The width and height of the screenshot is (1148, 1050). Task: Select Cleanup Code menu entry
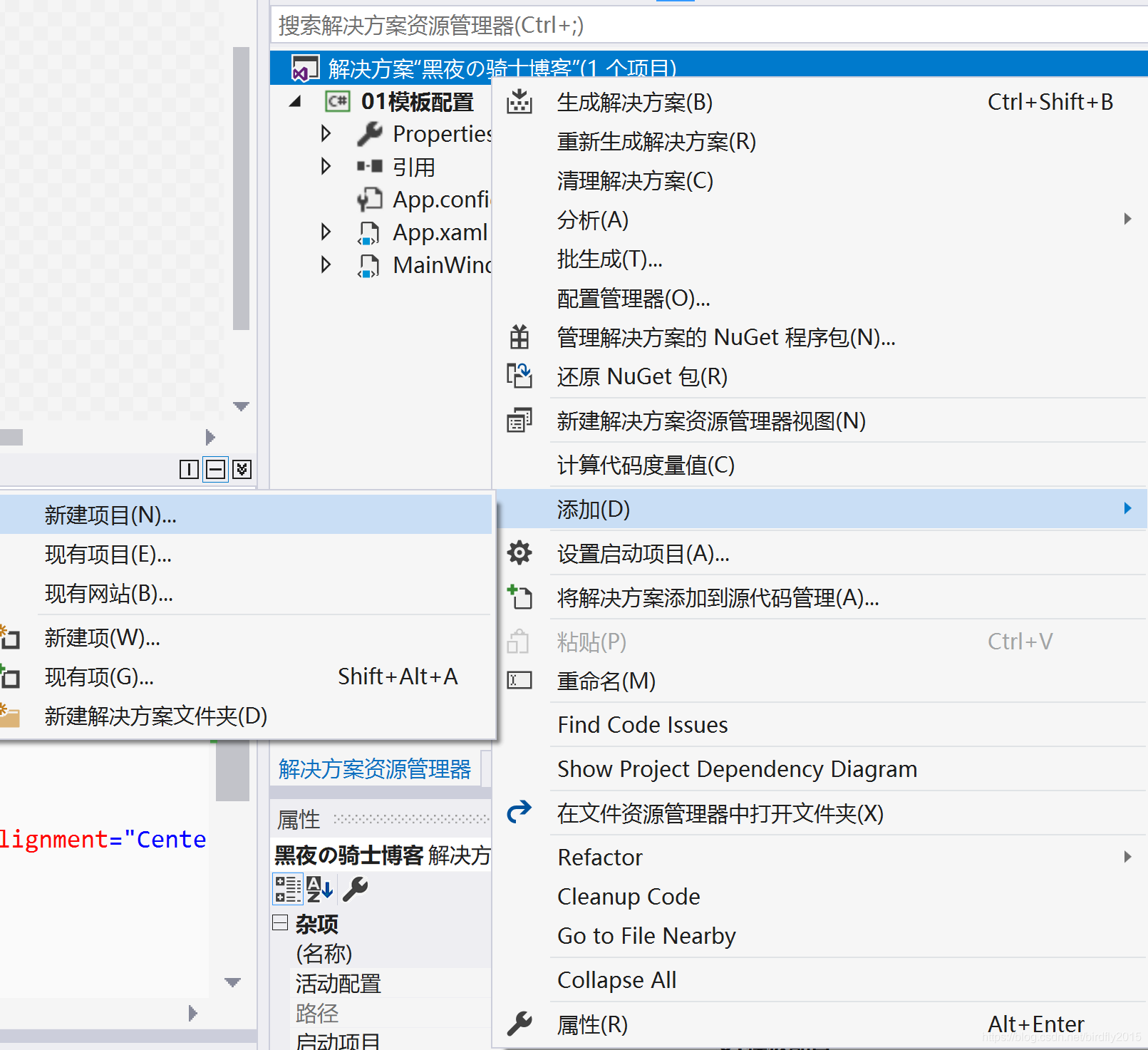pyautogui.click(x=819, y=896)
